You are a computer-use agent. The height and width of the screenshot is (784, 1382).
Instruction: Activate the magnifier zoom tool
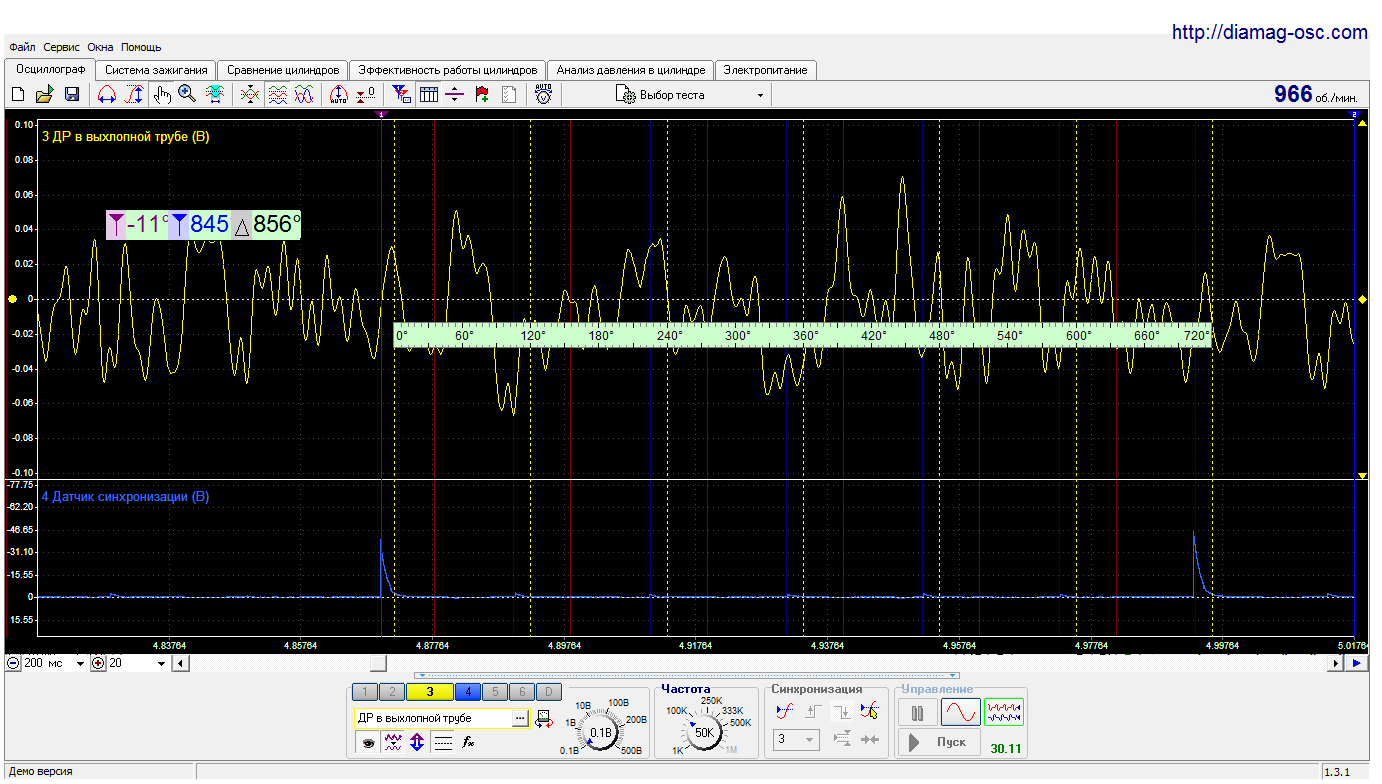click(187, 95)
